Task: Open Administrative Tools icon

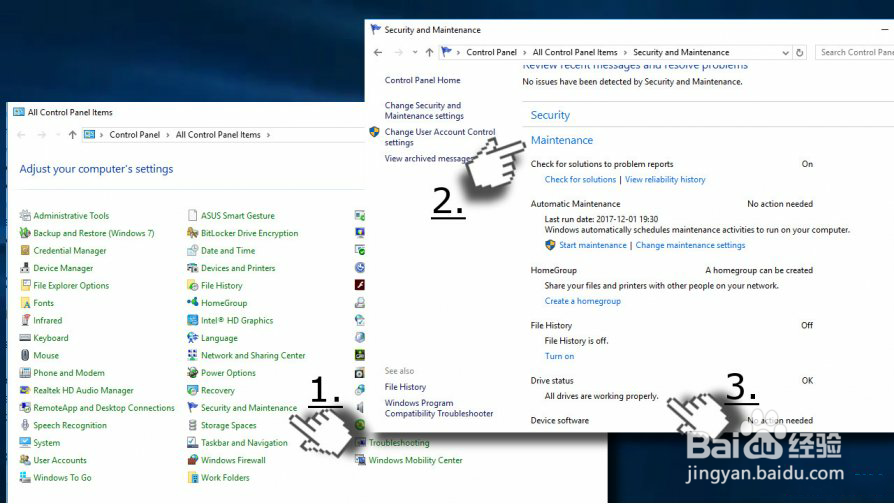Action: (25, 216)
